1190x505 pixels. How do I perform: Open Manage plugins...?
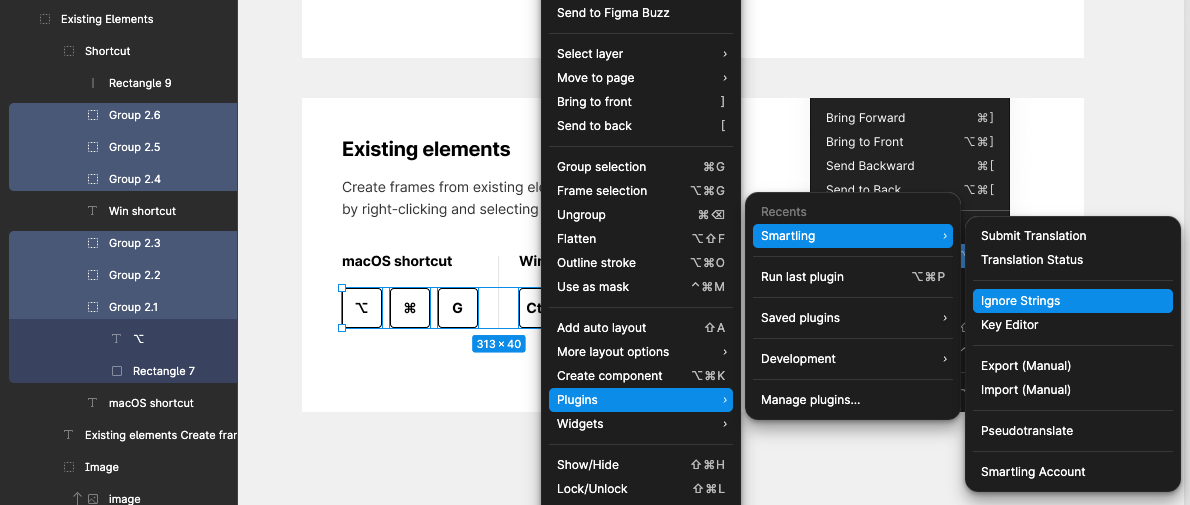[853, 399]
